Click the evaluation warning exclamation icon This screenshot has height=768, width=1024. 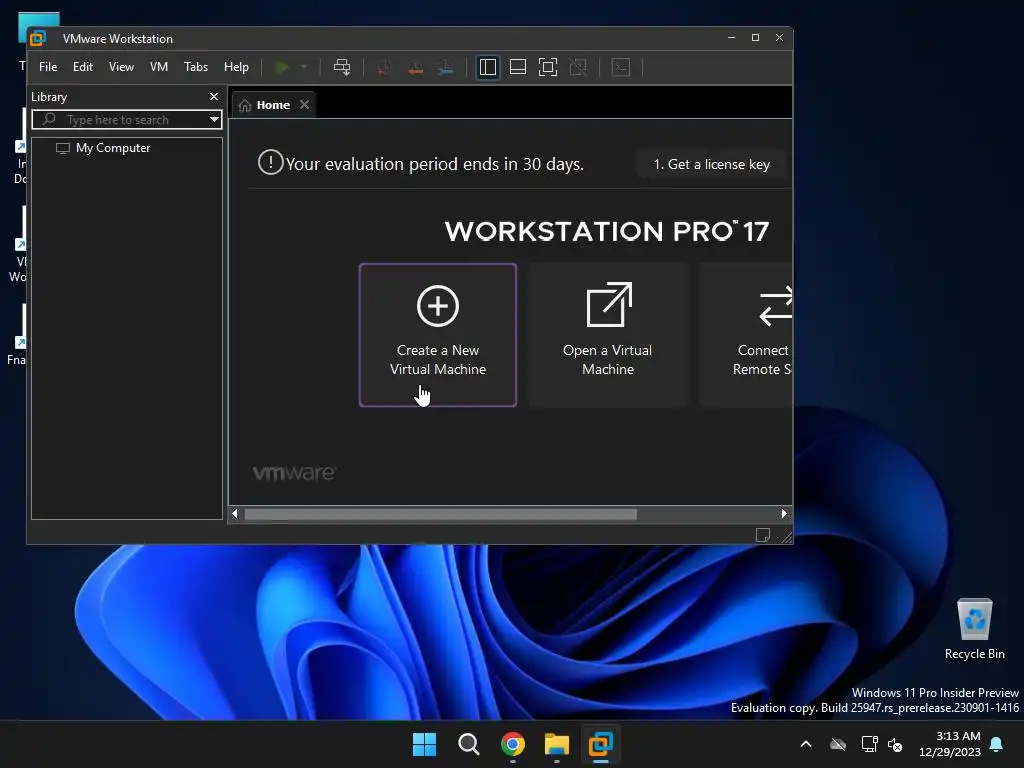(x=270, y=163)
